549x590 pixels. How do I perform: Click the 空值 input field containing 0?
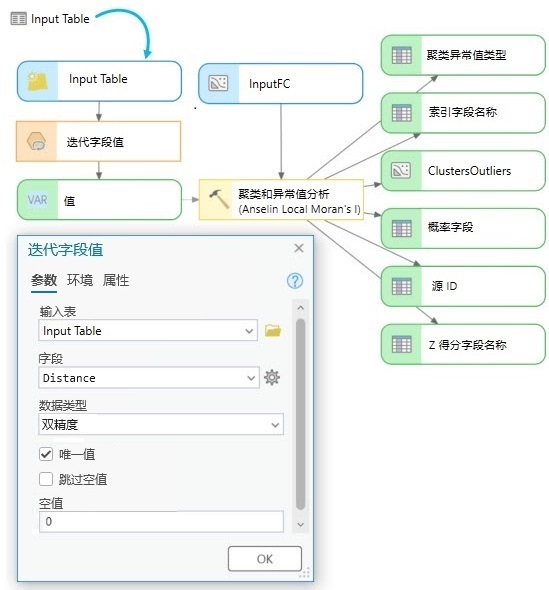(x=161, y=522)
